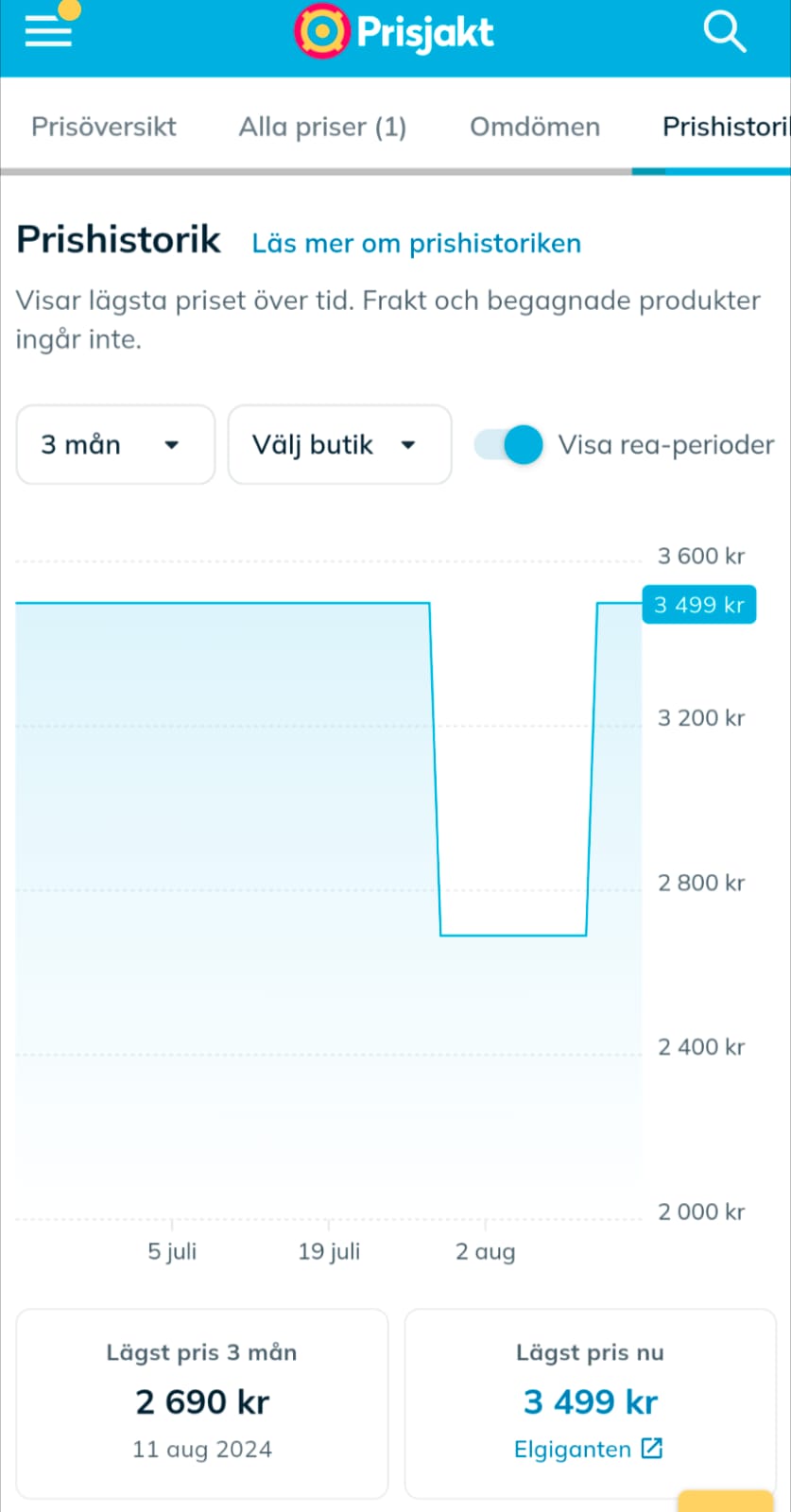The height and width of the screenshot is (1512, 791).
Task: Click the Lägst pris 3 mån card
Action: tap(202, 1402)
